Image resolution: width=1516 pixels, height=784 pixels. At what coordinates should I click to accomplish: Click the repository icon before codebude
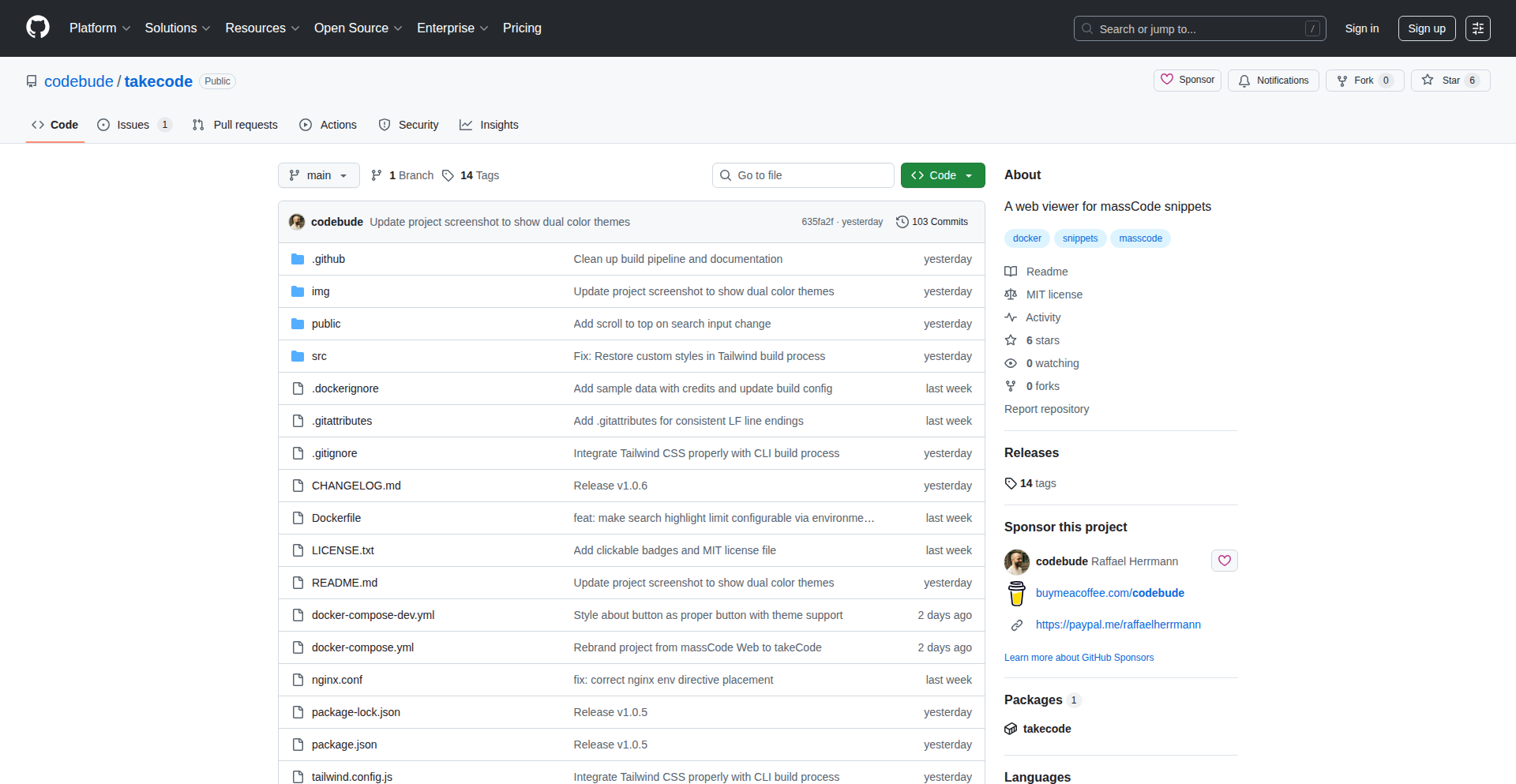32,81
